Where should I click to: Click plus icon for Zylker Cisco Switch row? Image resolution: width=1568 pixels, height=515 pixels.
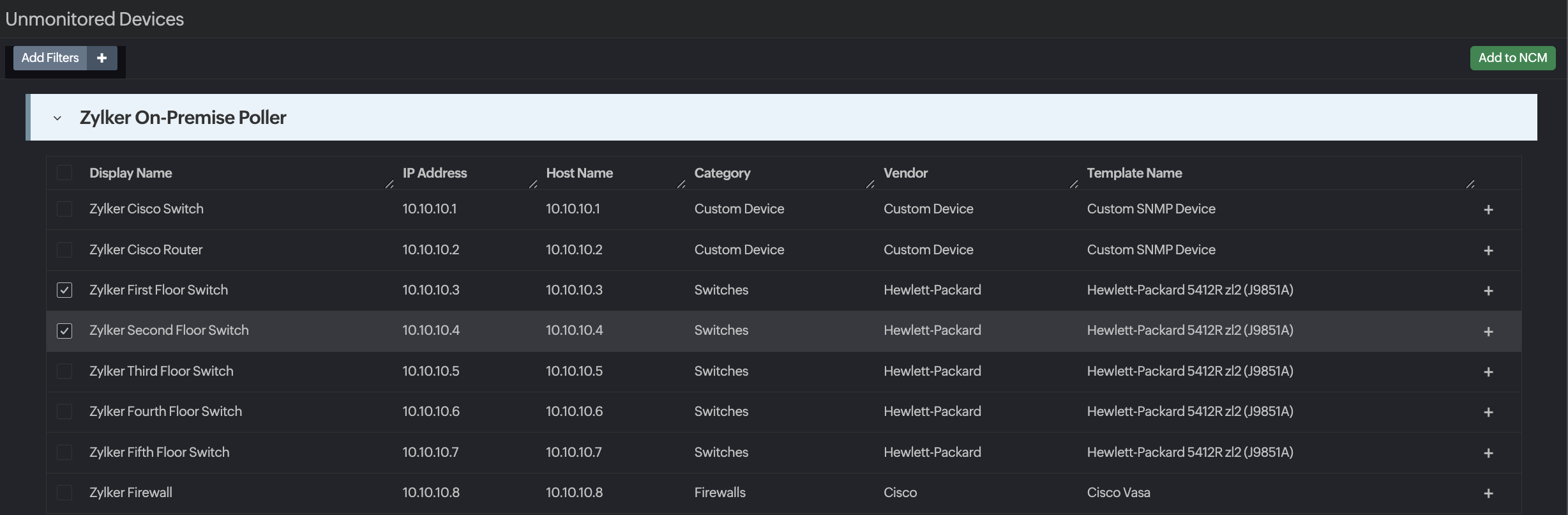pyautogui.click(x=1488, y=210)
